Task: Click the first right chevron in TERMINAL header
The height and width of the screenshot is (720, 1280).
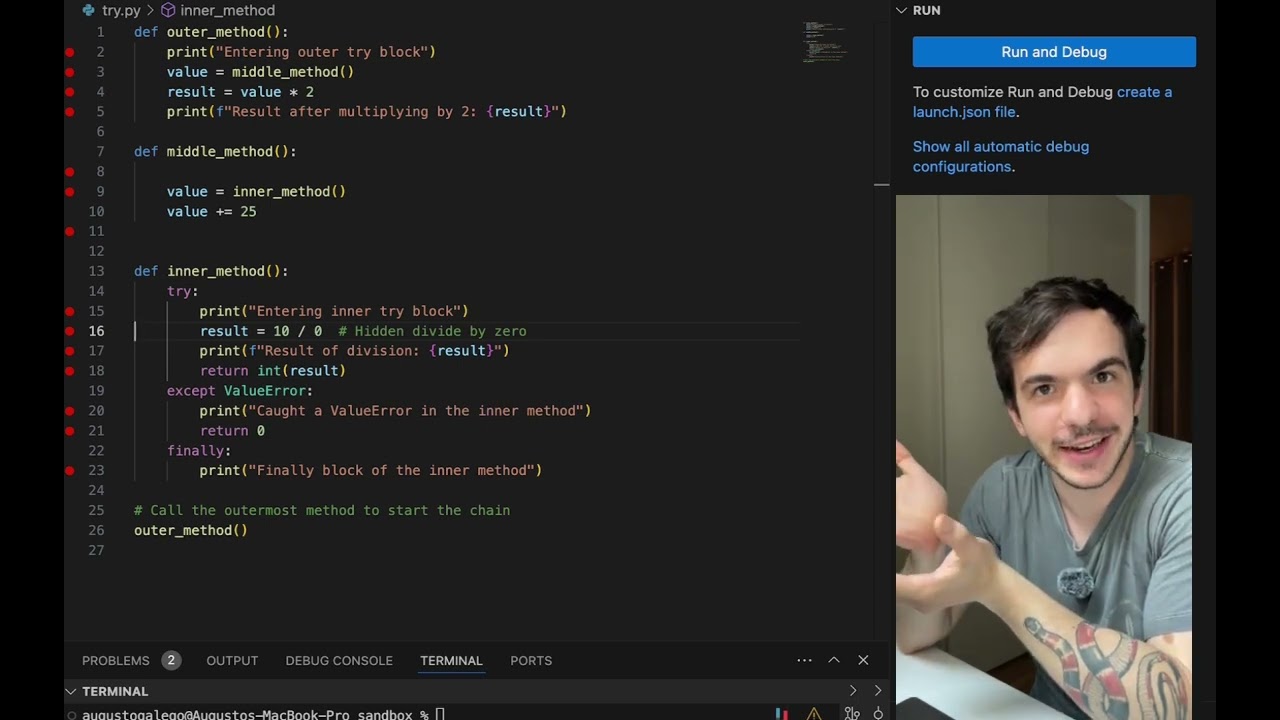Action: (853, 691)
